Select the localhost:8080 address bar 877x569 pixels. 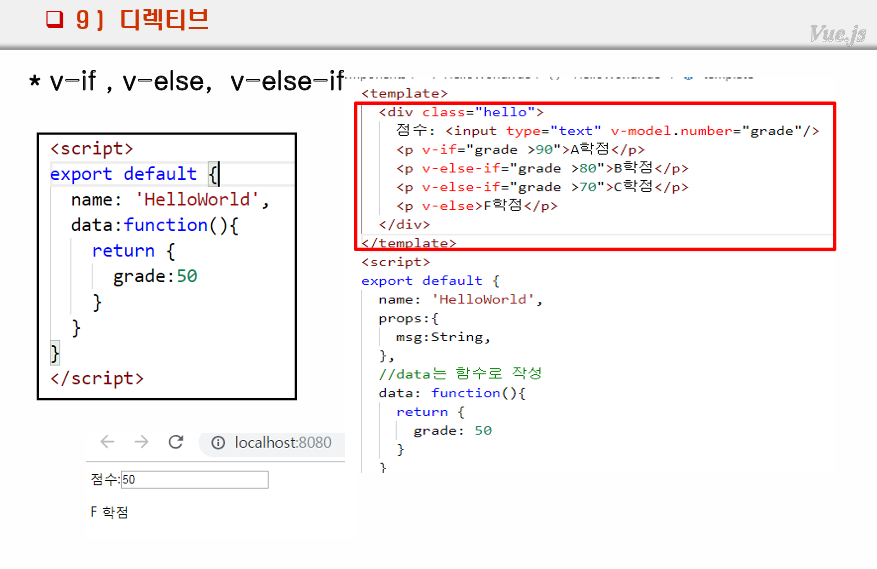[x=272, y=443]
